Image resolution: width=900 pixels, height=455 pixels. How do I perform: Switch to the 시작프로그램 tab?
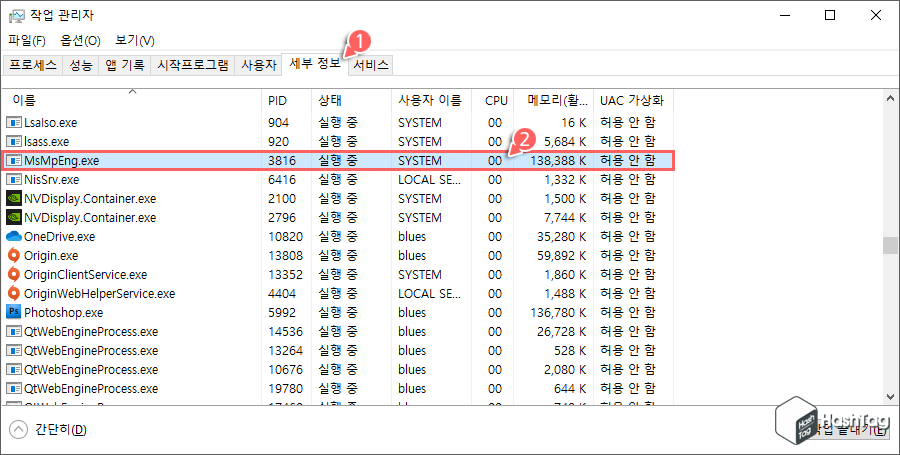(x=193, y=65)
